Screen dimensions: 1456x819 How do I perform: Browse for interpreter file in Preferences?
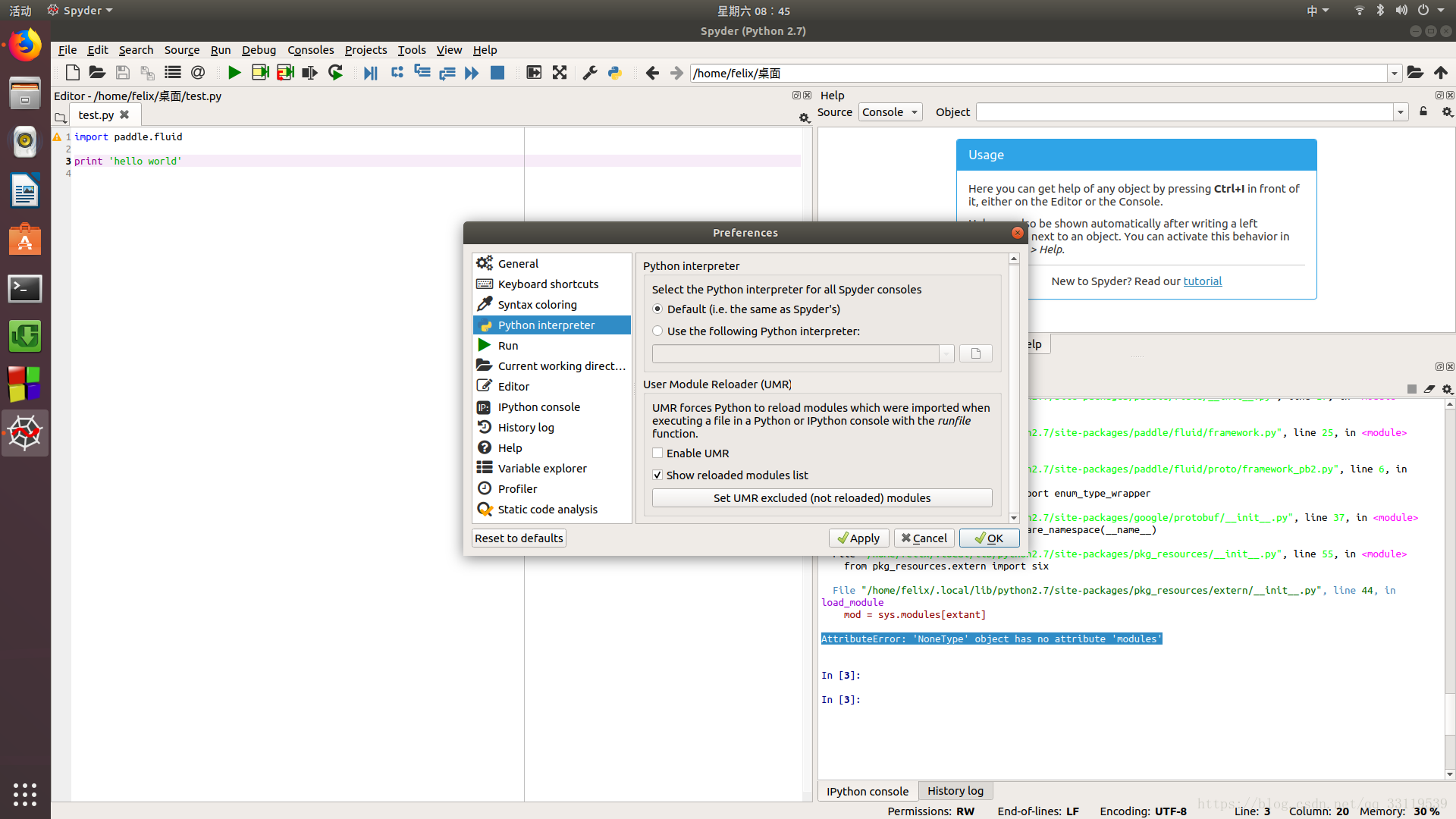click(x=976, y=353)
